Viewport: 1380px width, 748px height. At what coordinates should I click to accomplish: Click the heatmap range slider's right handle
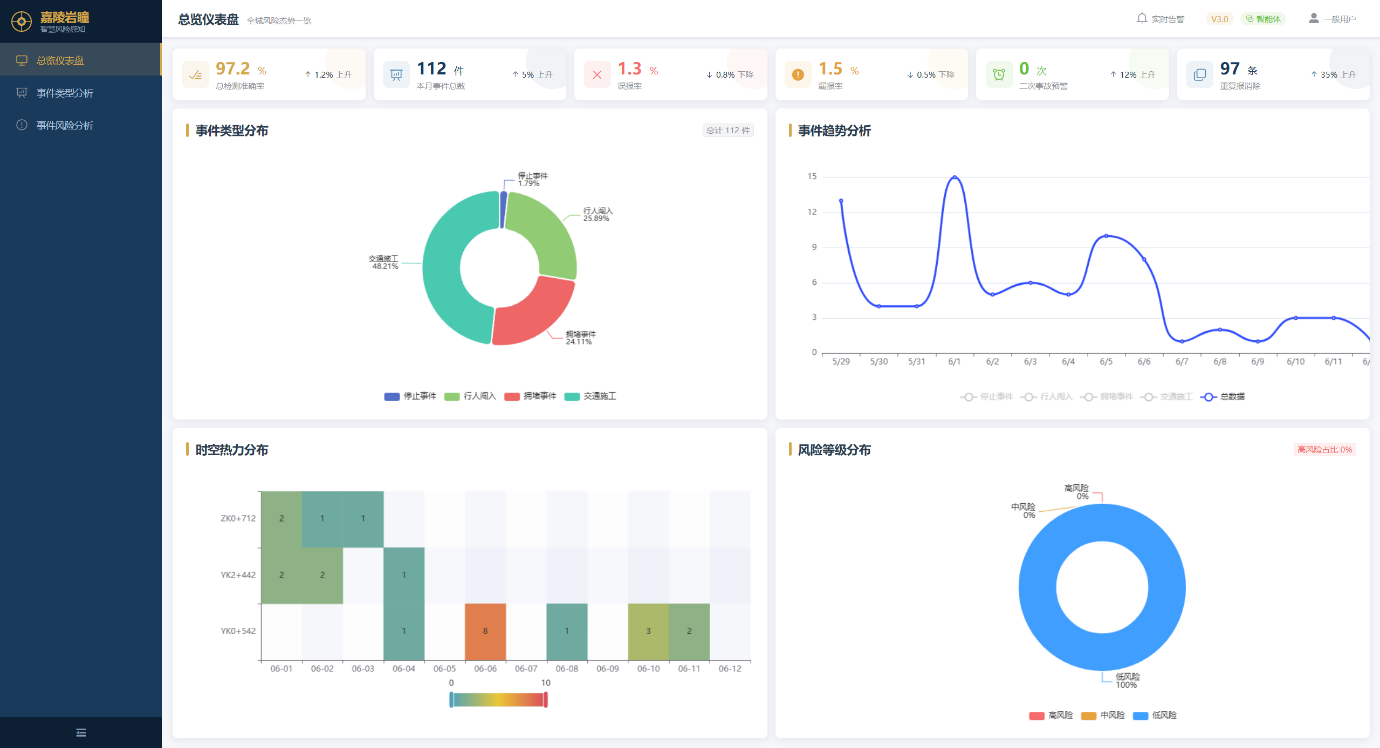[x=546, y=699]
